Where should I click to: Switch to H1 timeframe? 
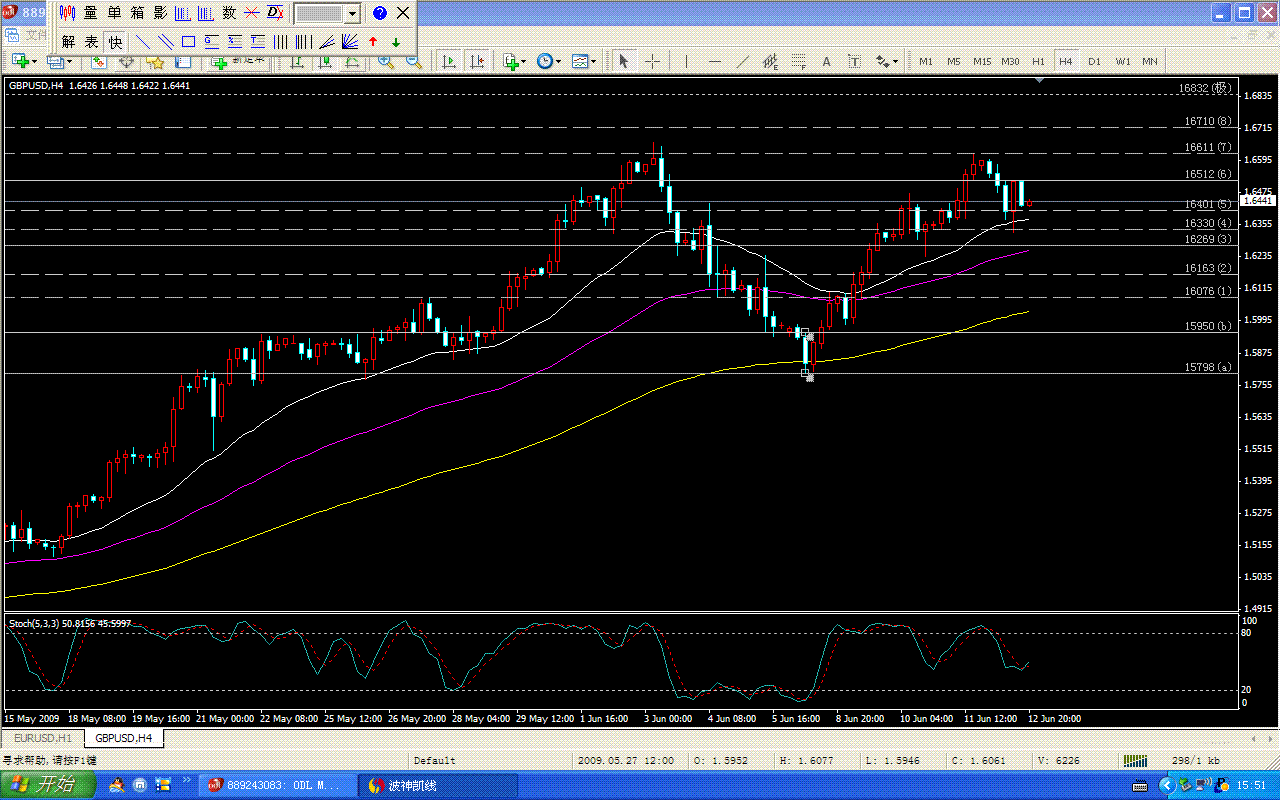click(1038, 61)
